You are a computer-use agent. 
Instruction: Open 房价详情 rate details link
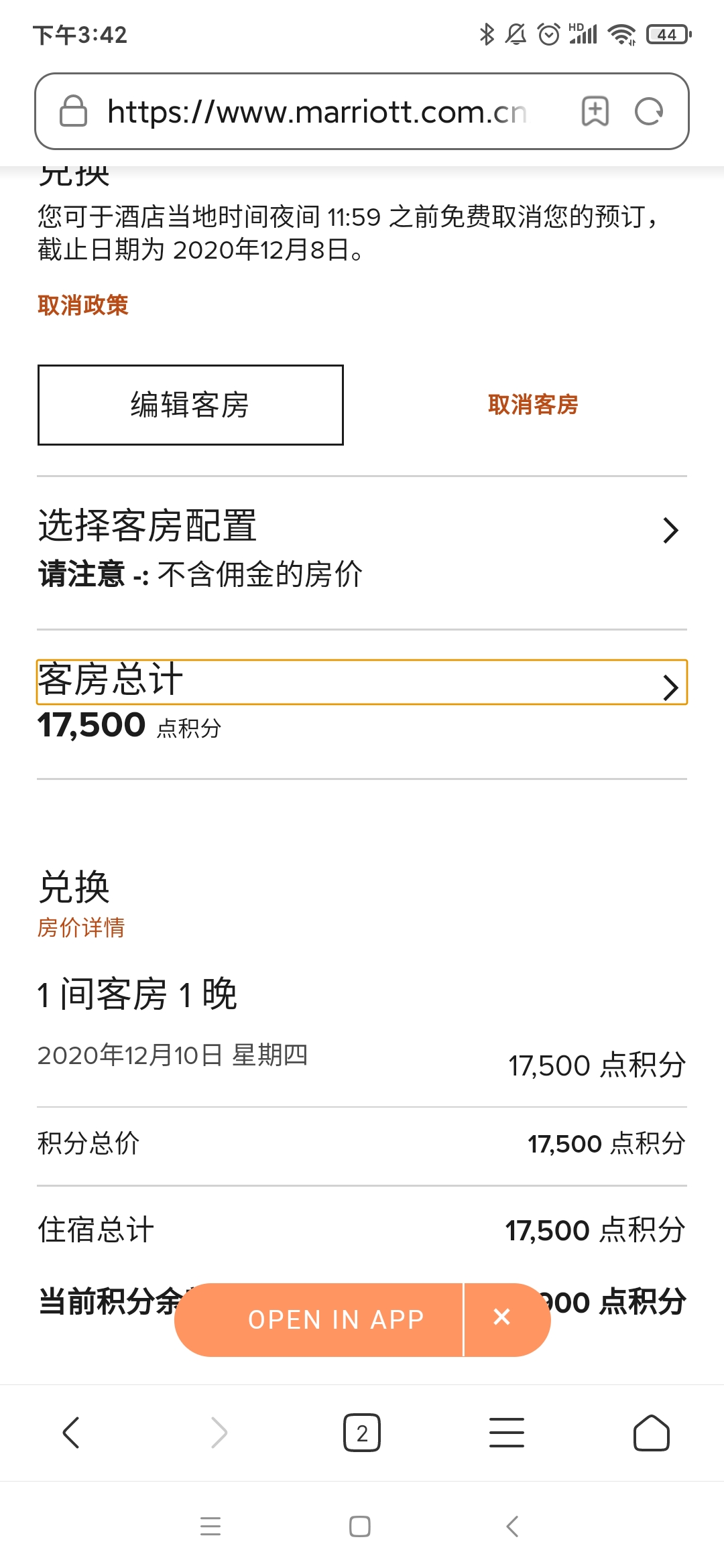[x=81, y=927]
